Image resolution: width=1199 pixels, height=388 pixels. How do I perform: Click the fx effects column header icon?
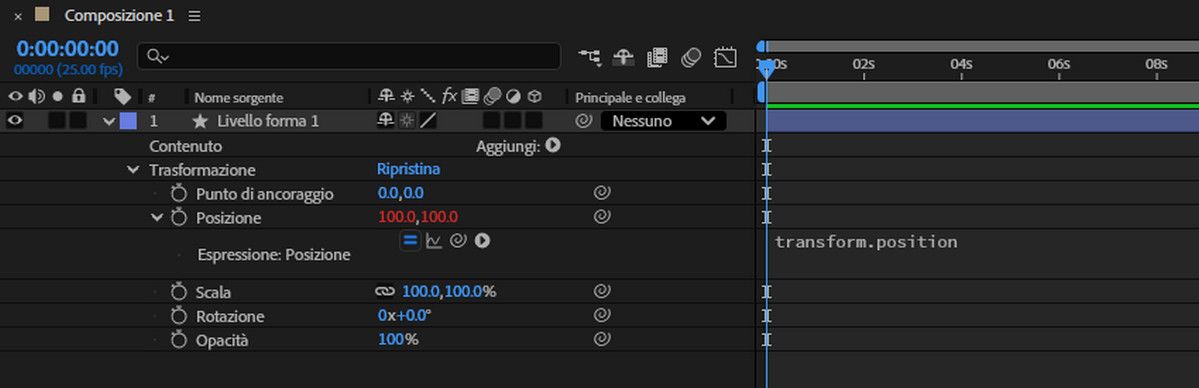450,96
